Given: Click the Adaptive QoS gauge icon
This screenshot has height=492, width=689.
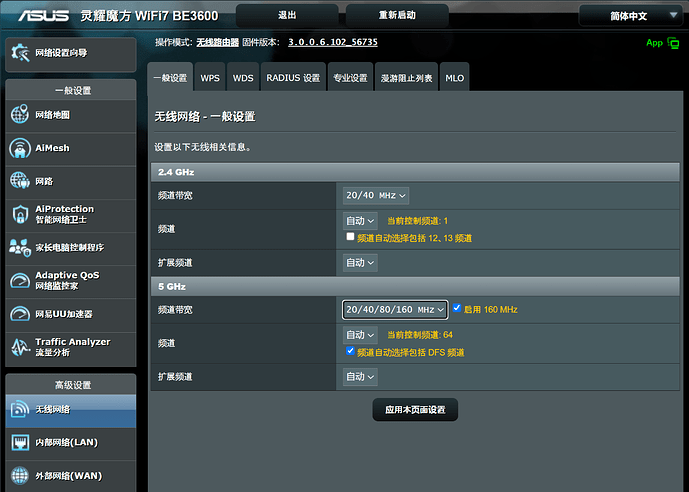Looking at the screenshot, I should 20,280.
